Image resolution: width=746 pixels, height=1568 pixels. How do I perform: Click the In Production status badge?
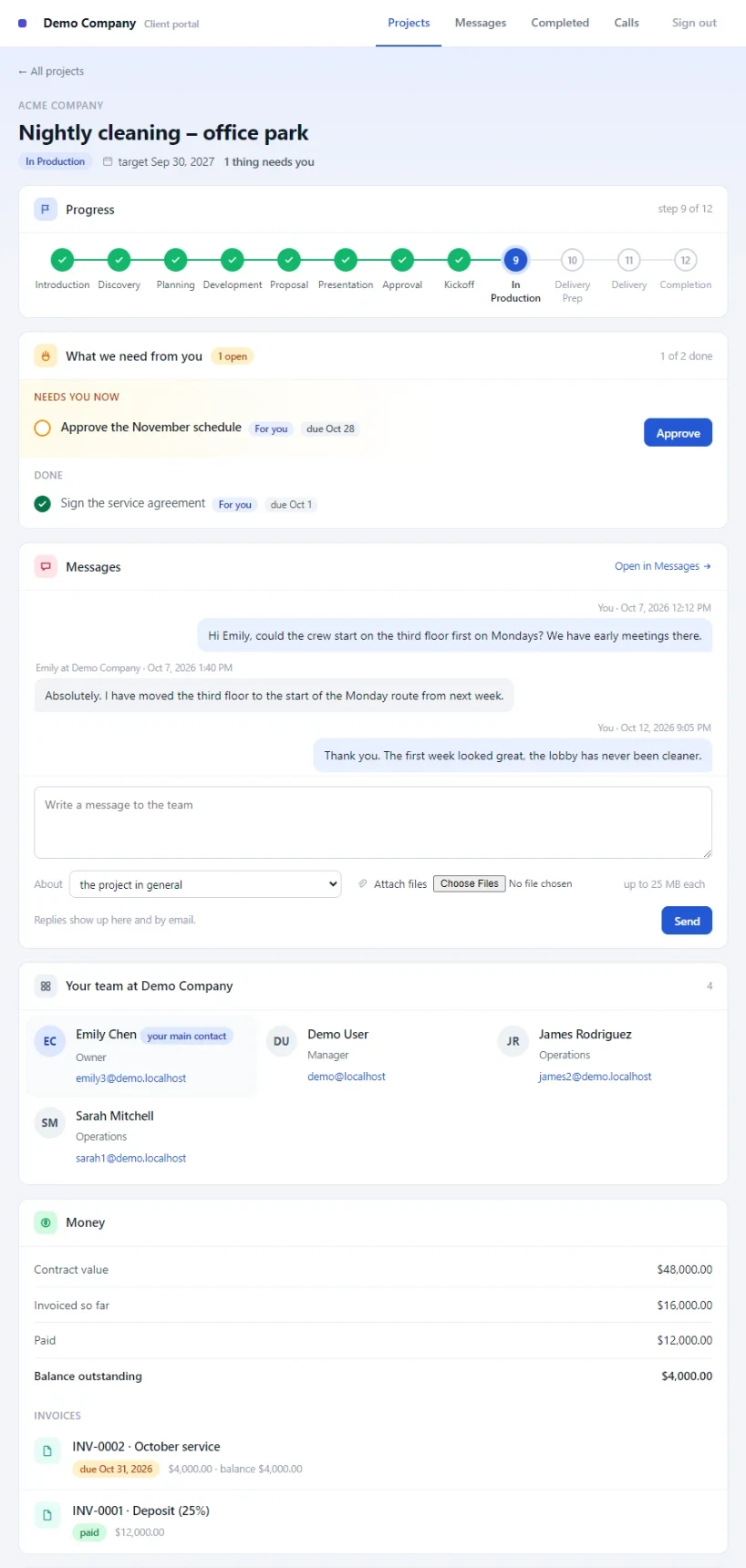pyautogui.click(x=55, y=161)
